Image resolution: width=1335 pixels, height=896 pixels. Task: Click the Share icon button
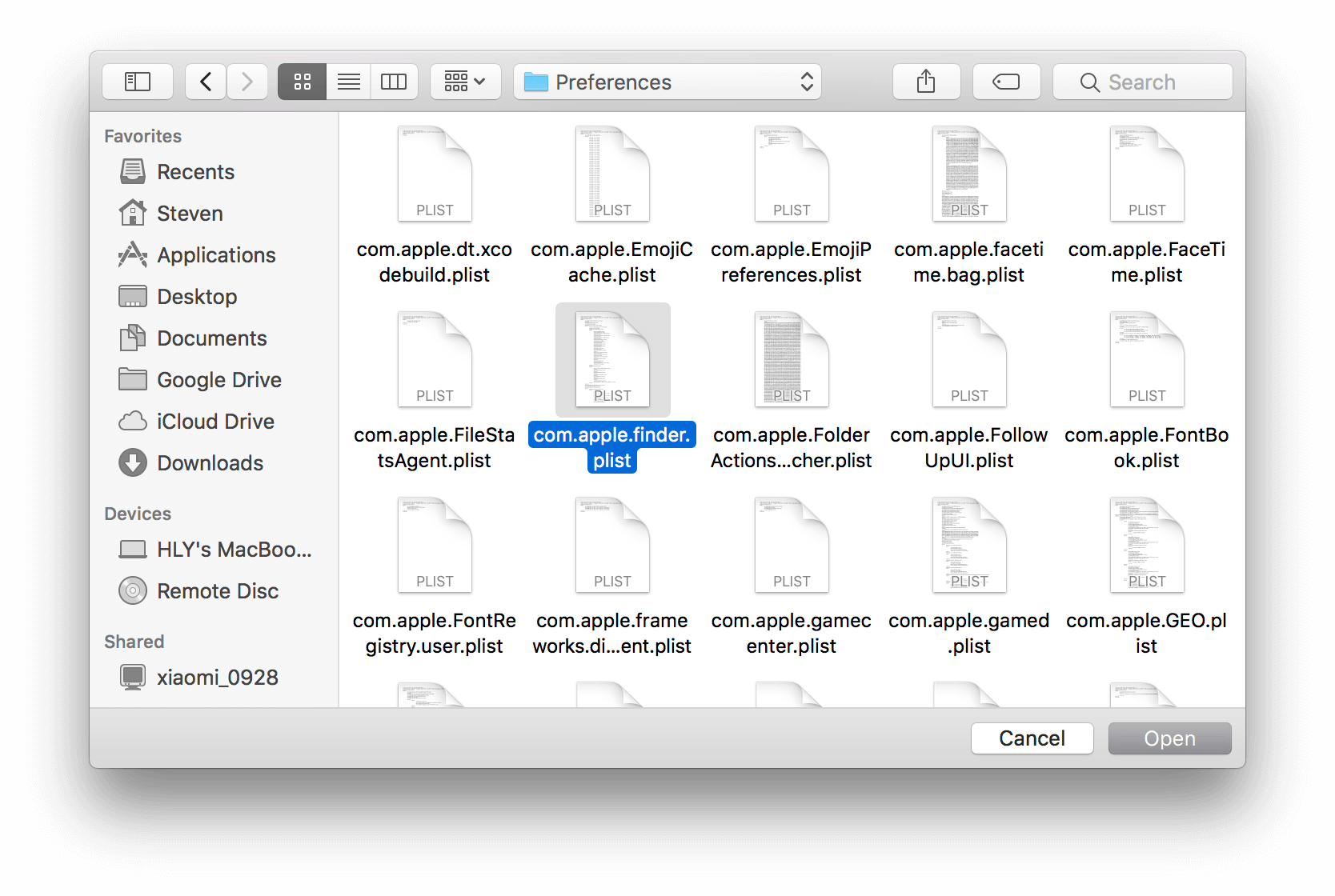coord(926,82)
